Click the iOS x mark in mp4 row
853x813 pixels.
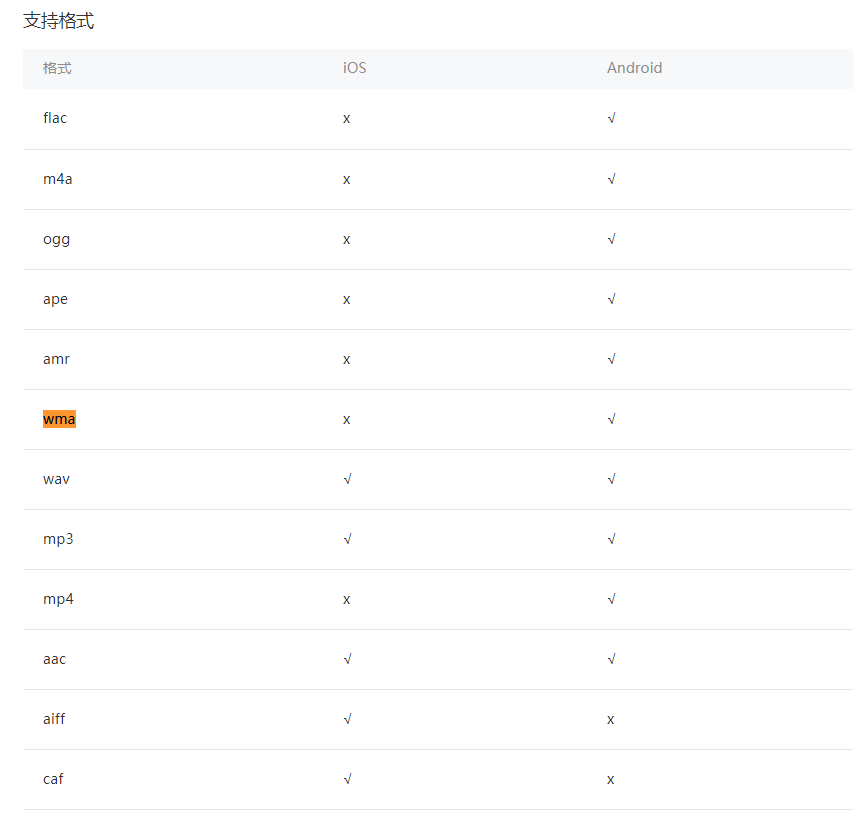pos(347,600)
